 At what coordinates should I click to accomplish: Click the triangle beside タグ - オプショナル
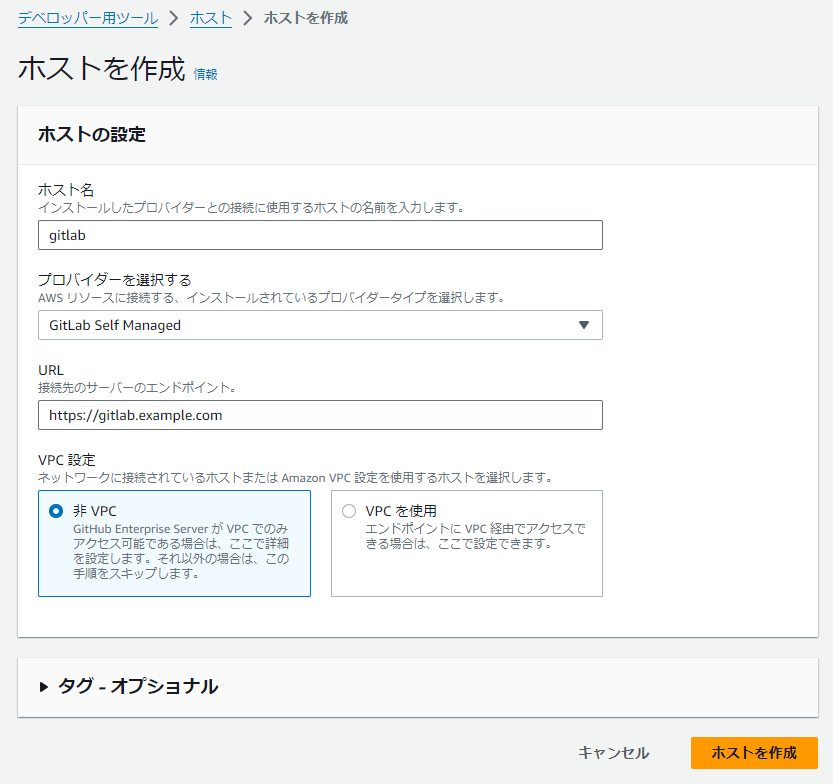coord(44,687)
